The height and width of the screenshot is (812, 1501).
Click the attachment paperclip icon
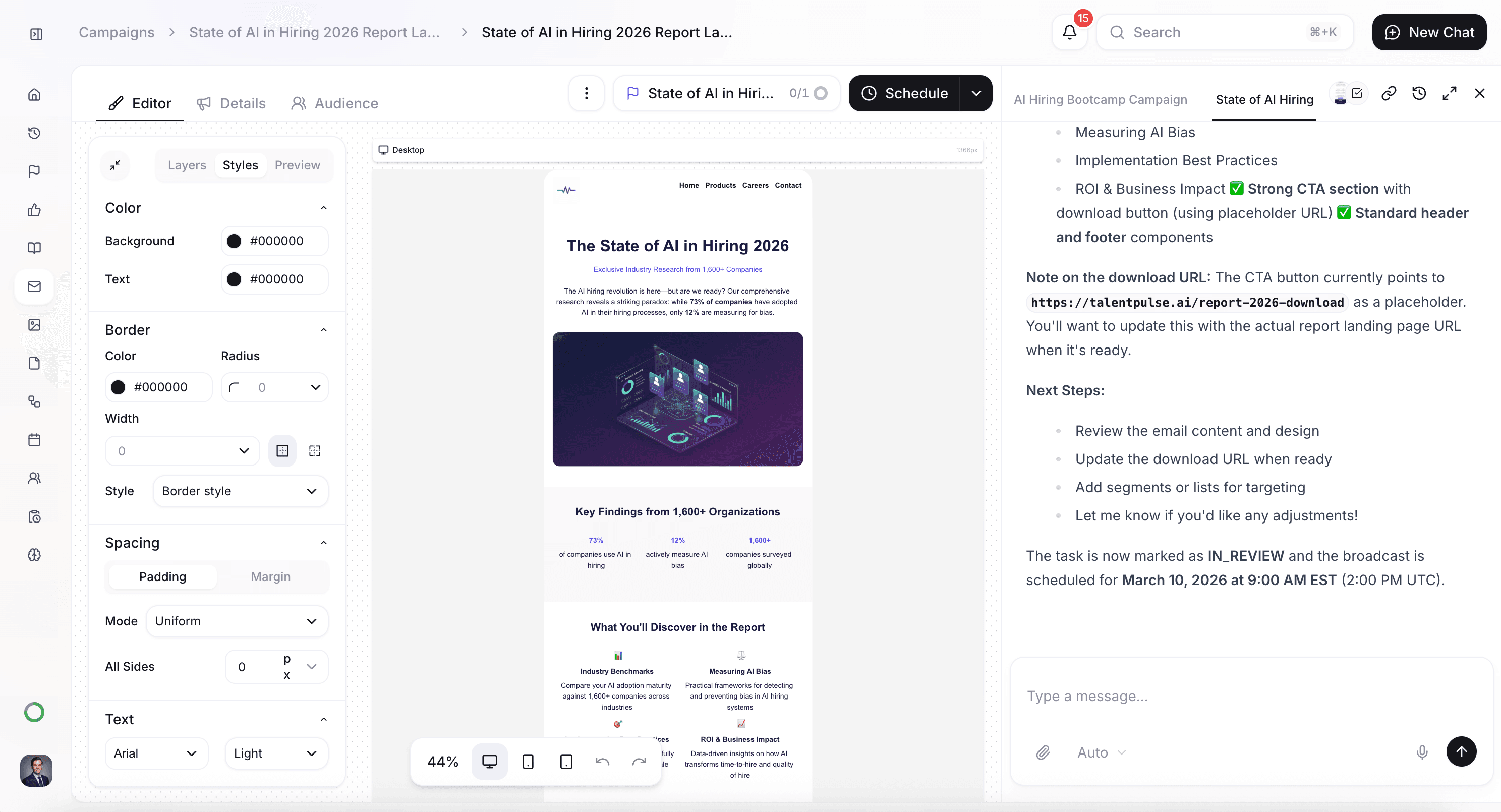[x=1043, y=752]
